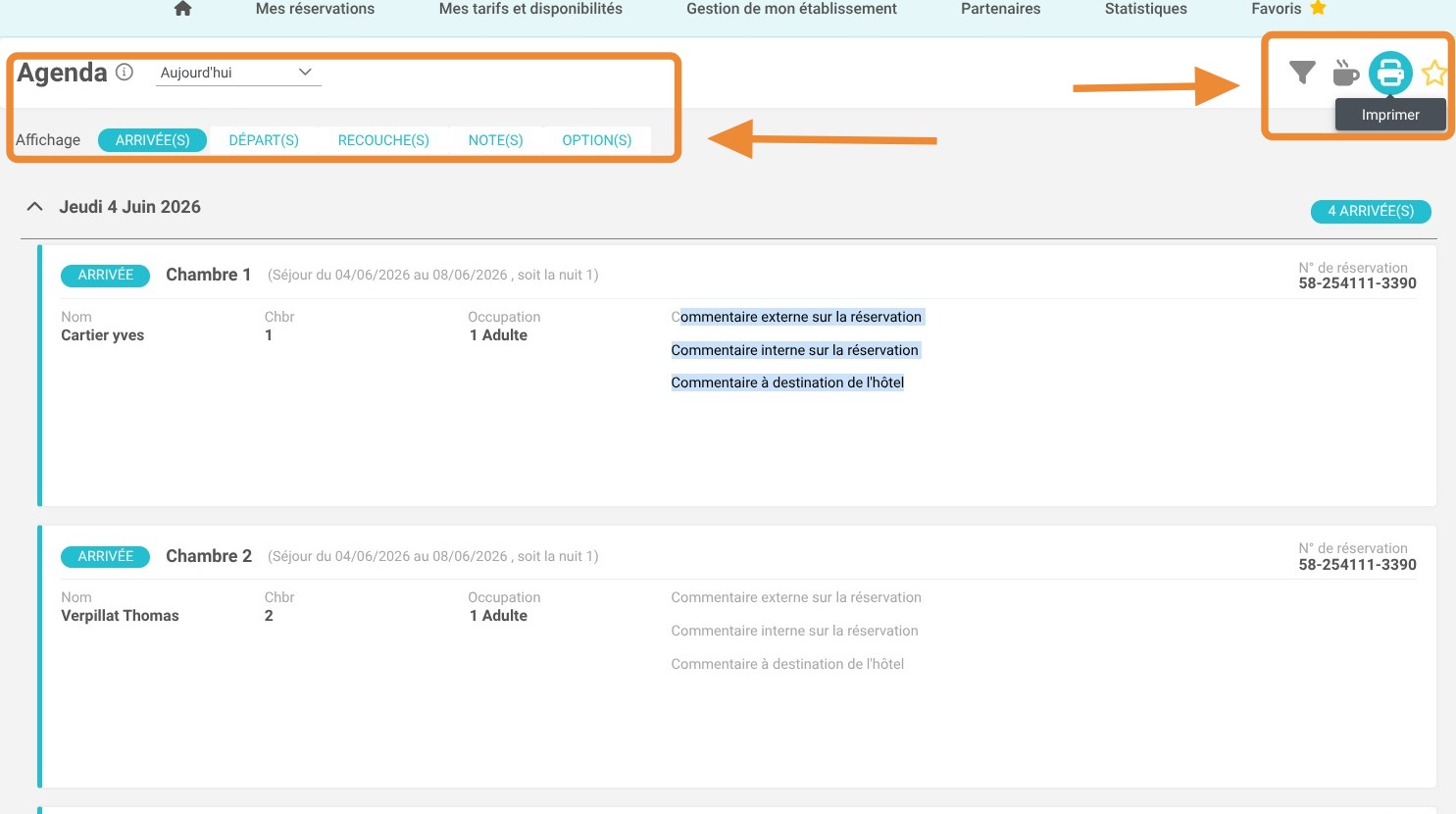Image resolution: width=1456 pixels, height=814 pixels.
Task: Click stay dates text in Chambre 2 card
Action: (x=432, y=556)
